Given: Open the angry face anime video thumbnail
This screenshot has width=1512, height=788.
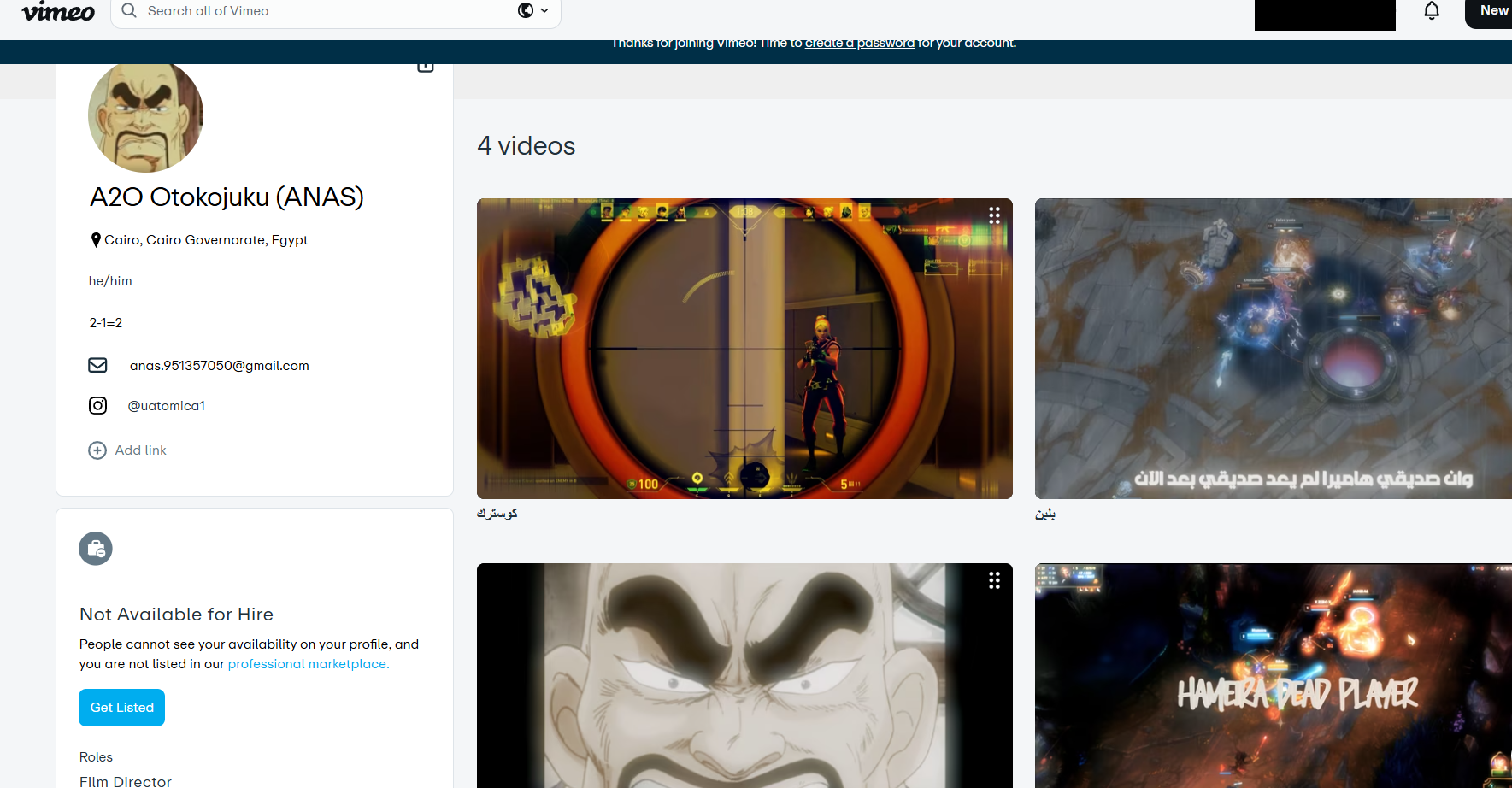Looking at the screenshot, I should 744,675.
